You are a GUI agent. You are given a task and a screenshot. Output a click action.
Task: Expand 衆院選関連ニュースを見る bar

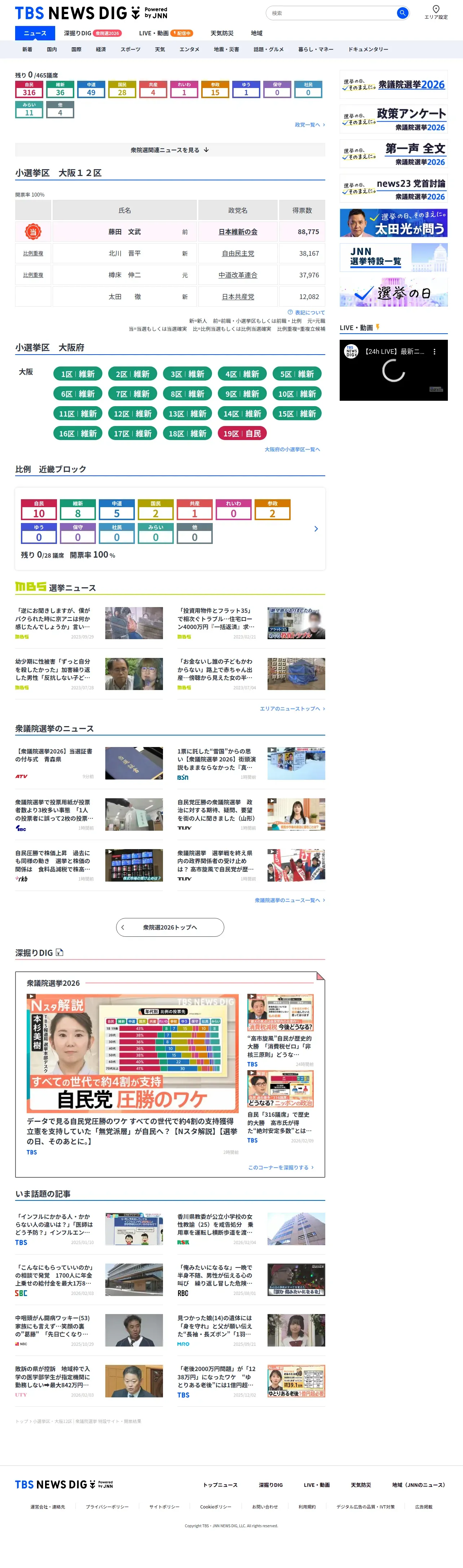coord(170,150)
